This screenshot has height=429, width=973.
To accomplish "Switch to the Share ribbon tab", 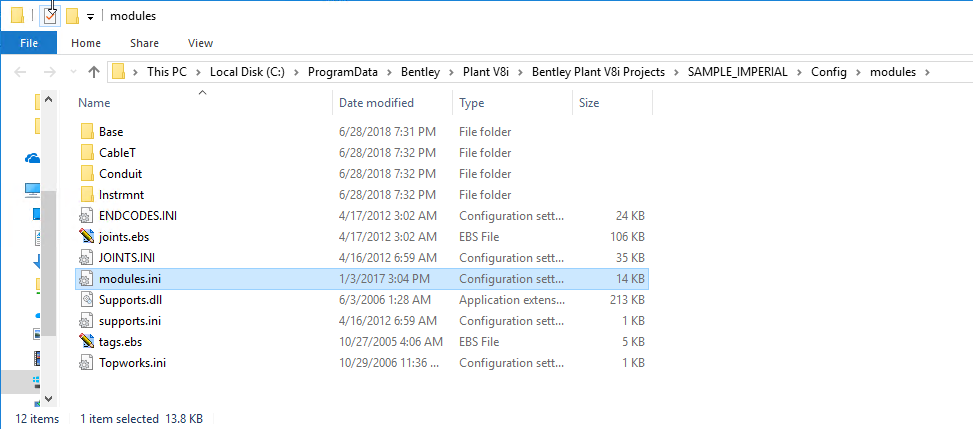I will [144, 43].
